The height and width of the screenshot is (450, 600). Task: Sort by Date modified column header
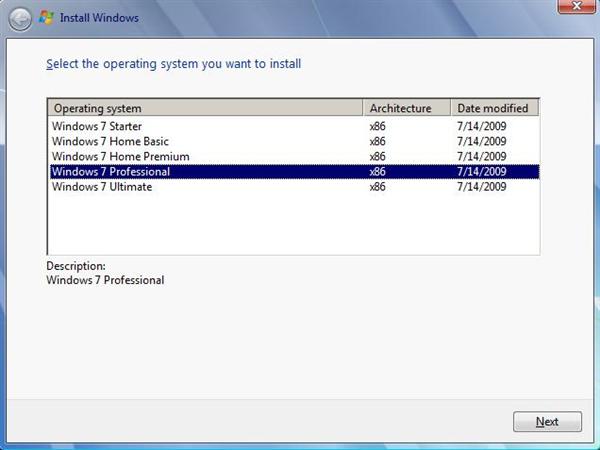pos(495,108)
